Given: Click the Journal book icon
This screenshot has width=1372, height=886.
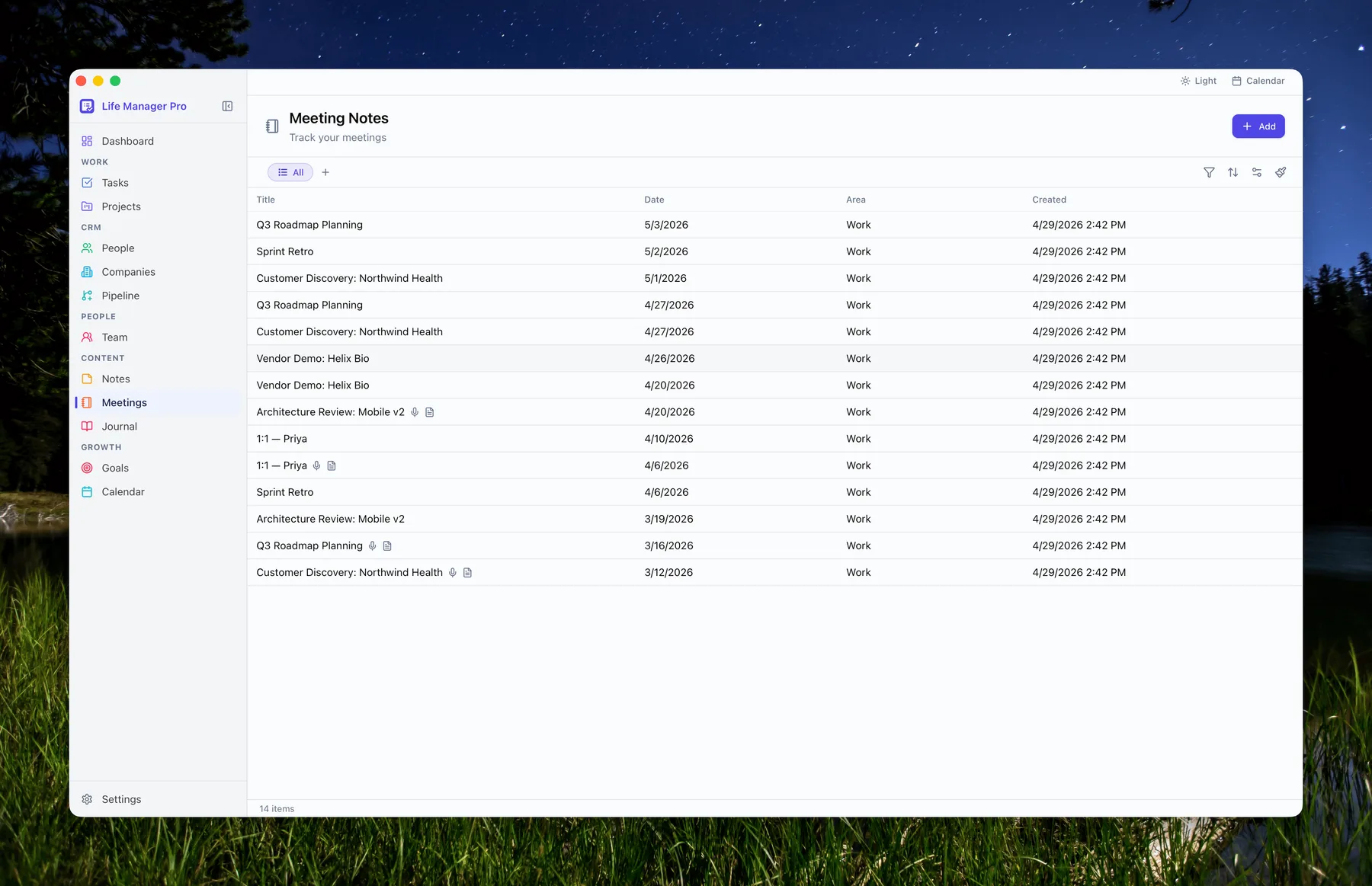Looking at the screenshot, I should [x=87, y=427].
